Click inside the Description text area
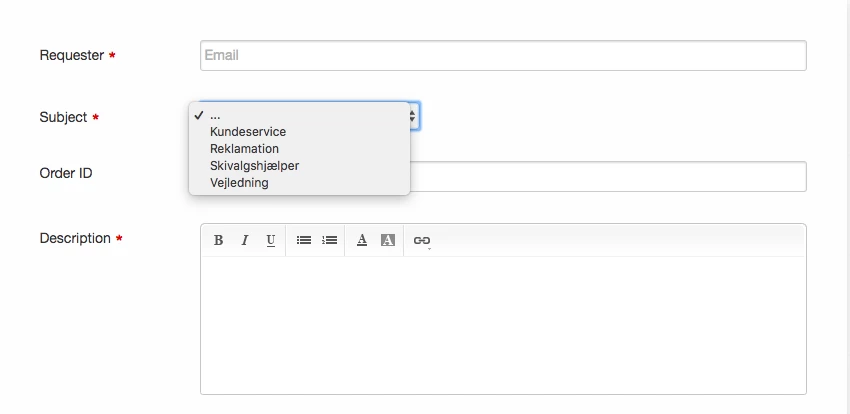Image resolution: width=850 pixels, height=414 pixels. [503, 325]
